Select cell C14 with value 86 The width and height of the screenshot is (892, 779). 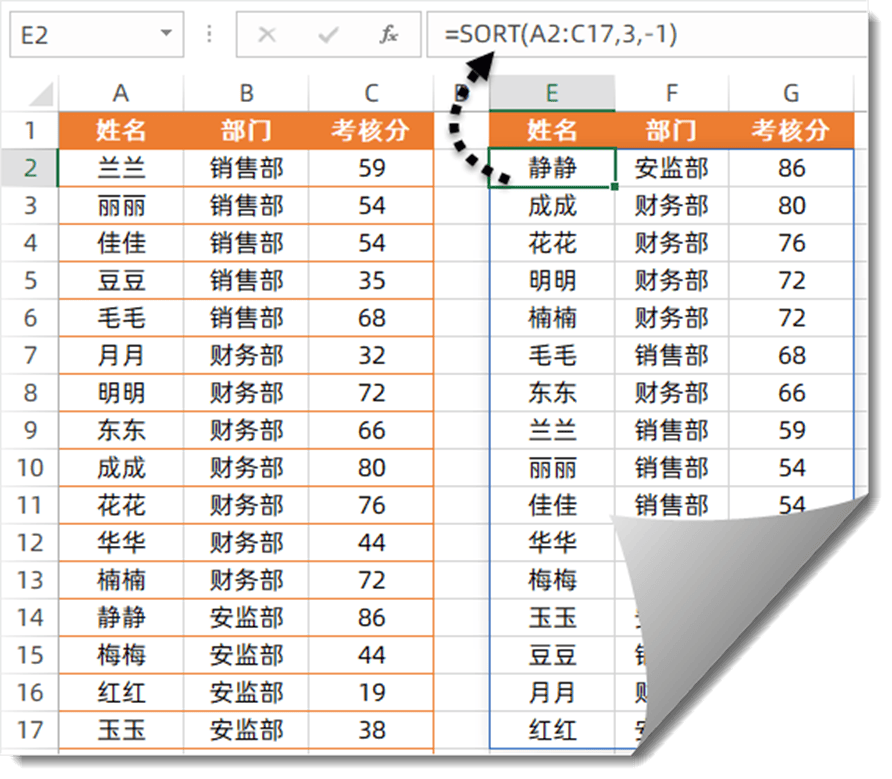371,617
